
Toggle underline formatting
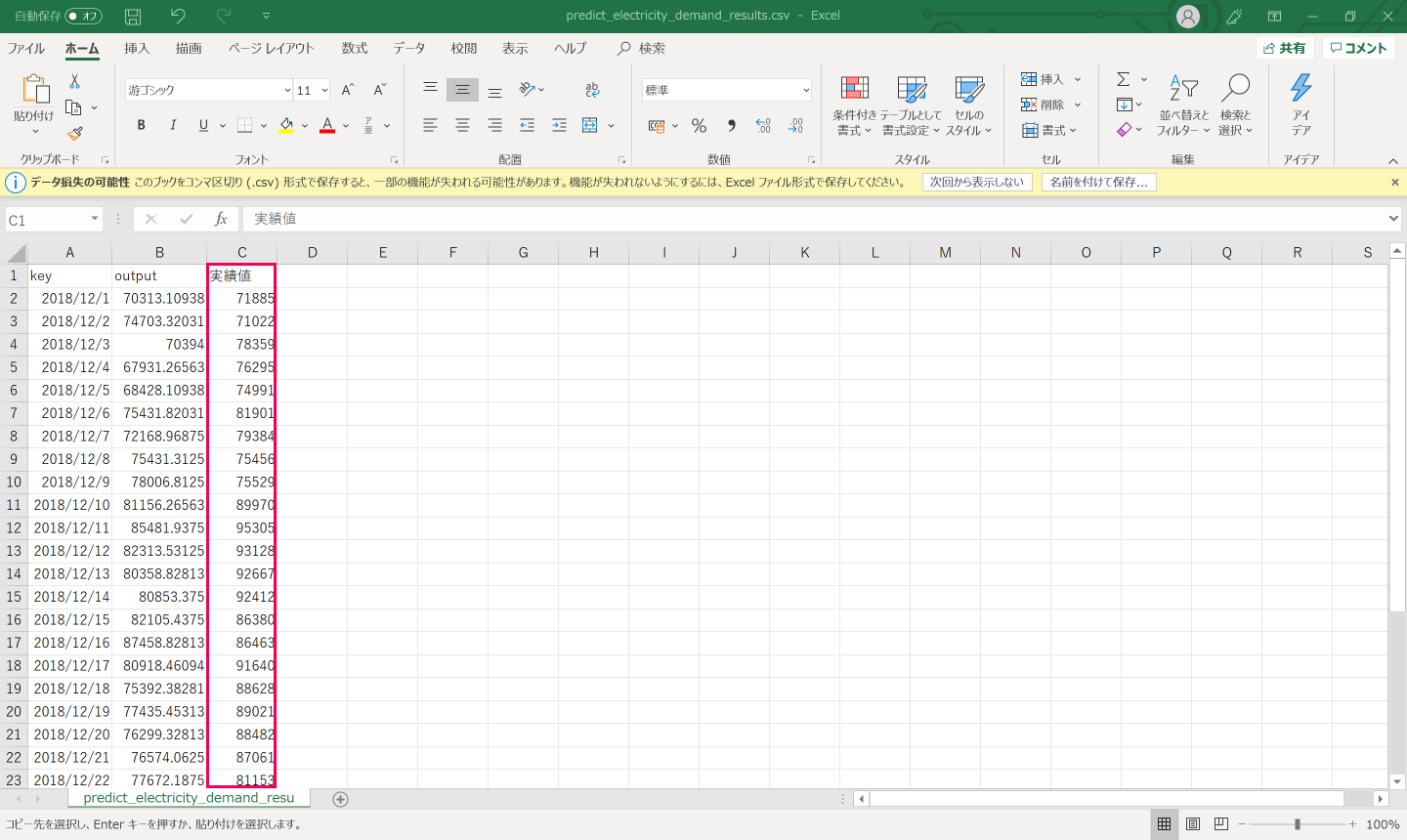pyautogui.click(x=203, y=125)
